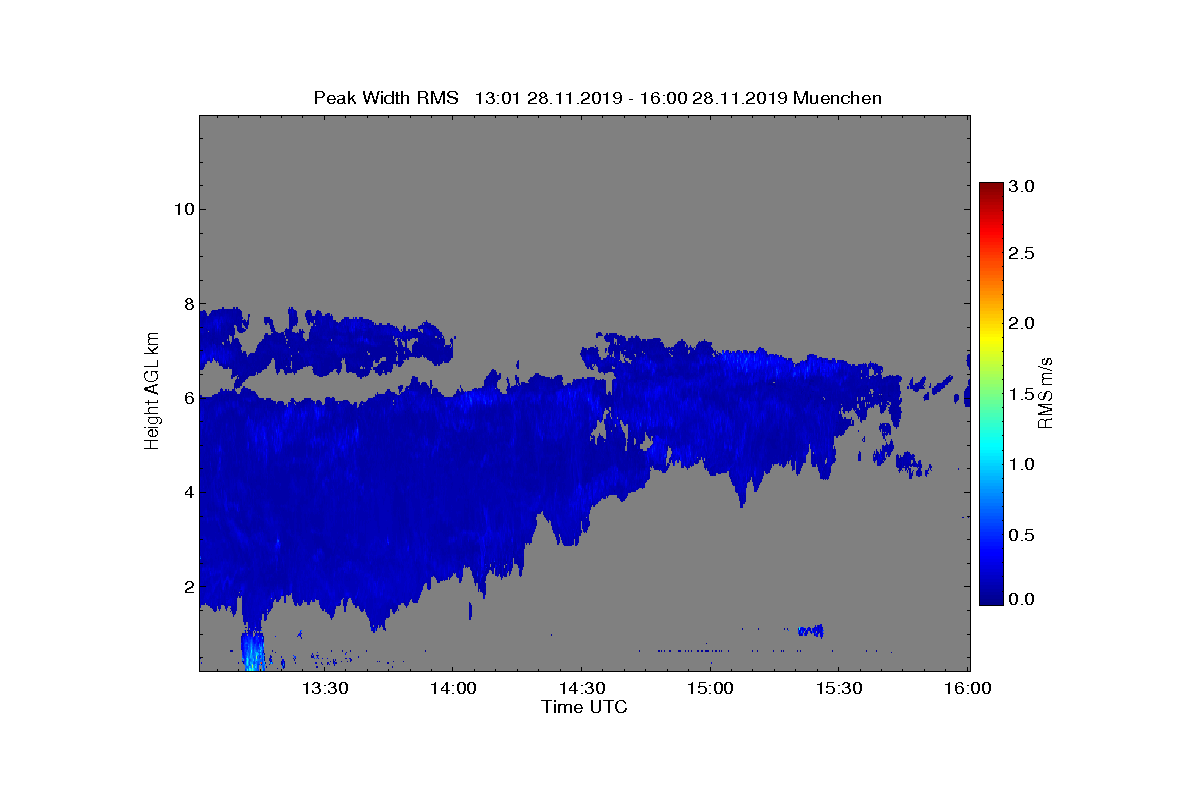Click the x-axis tick label "14:00"
The height and width of the screenshot is (800, 1200).
453,688
